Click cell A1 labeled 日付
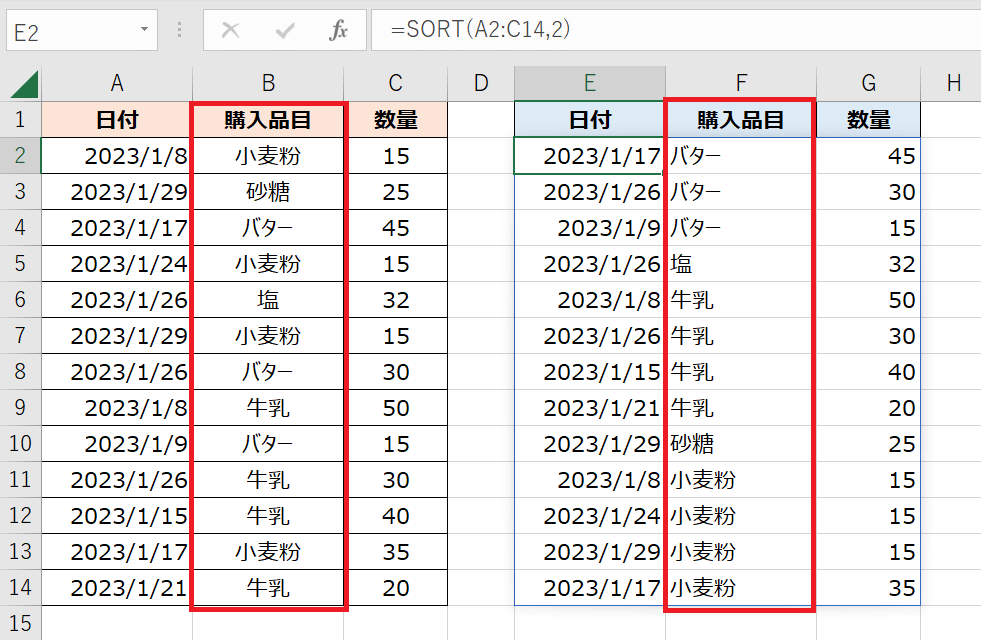 pos(117,120)
